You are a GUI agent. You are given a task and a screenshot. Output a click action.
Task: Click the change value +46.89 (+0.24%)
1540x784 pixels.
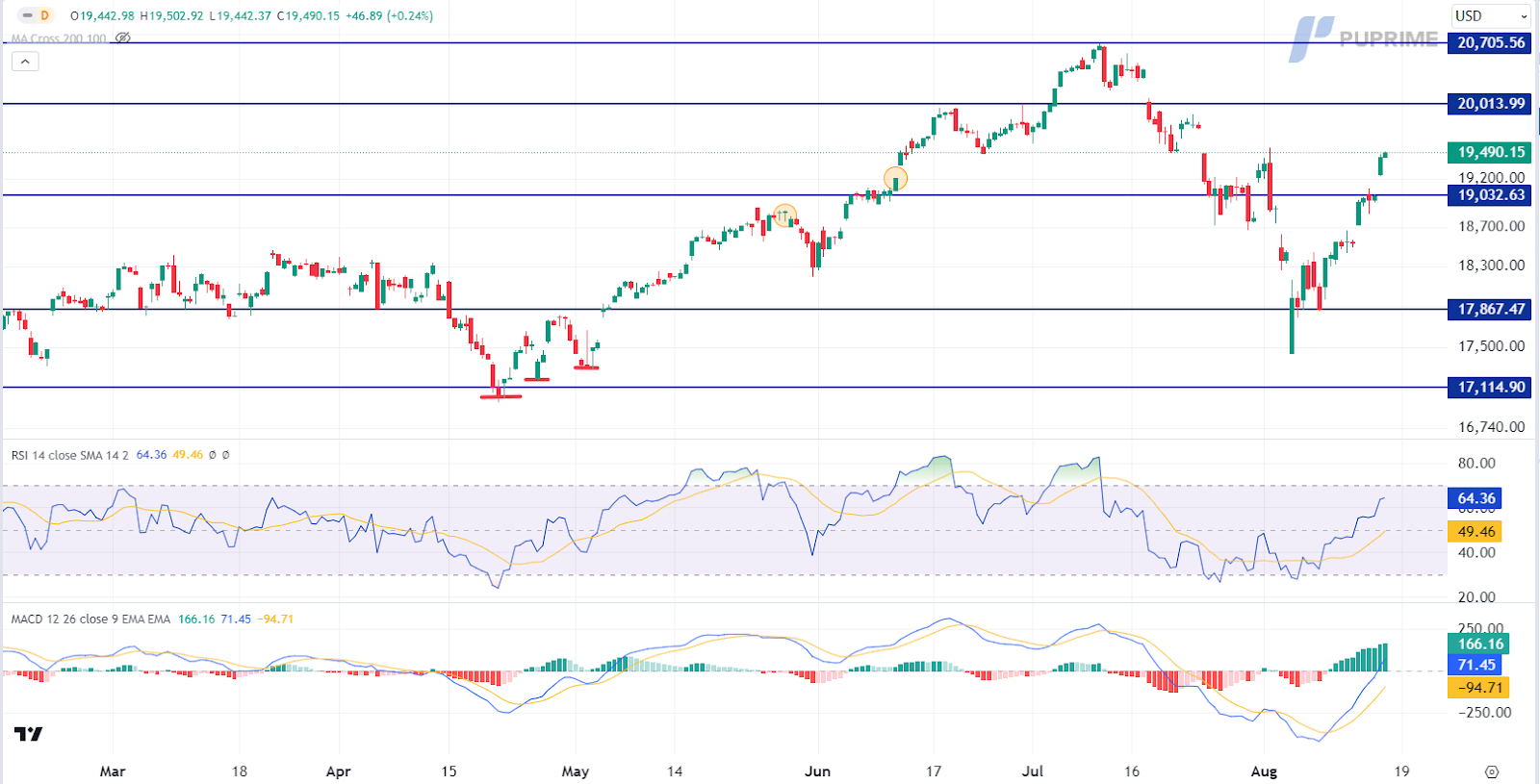tap(389, 16)
